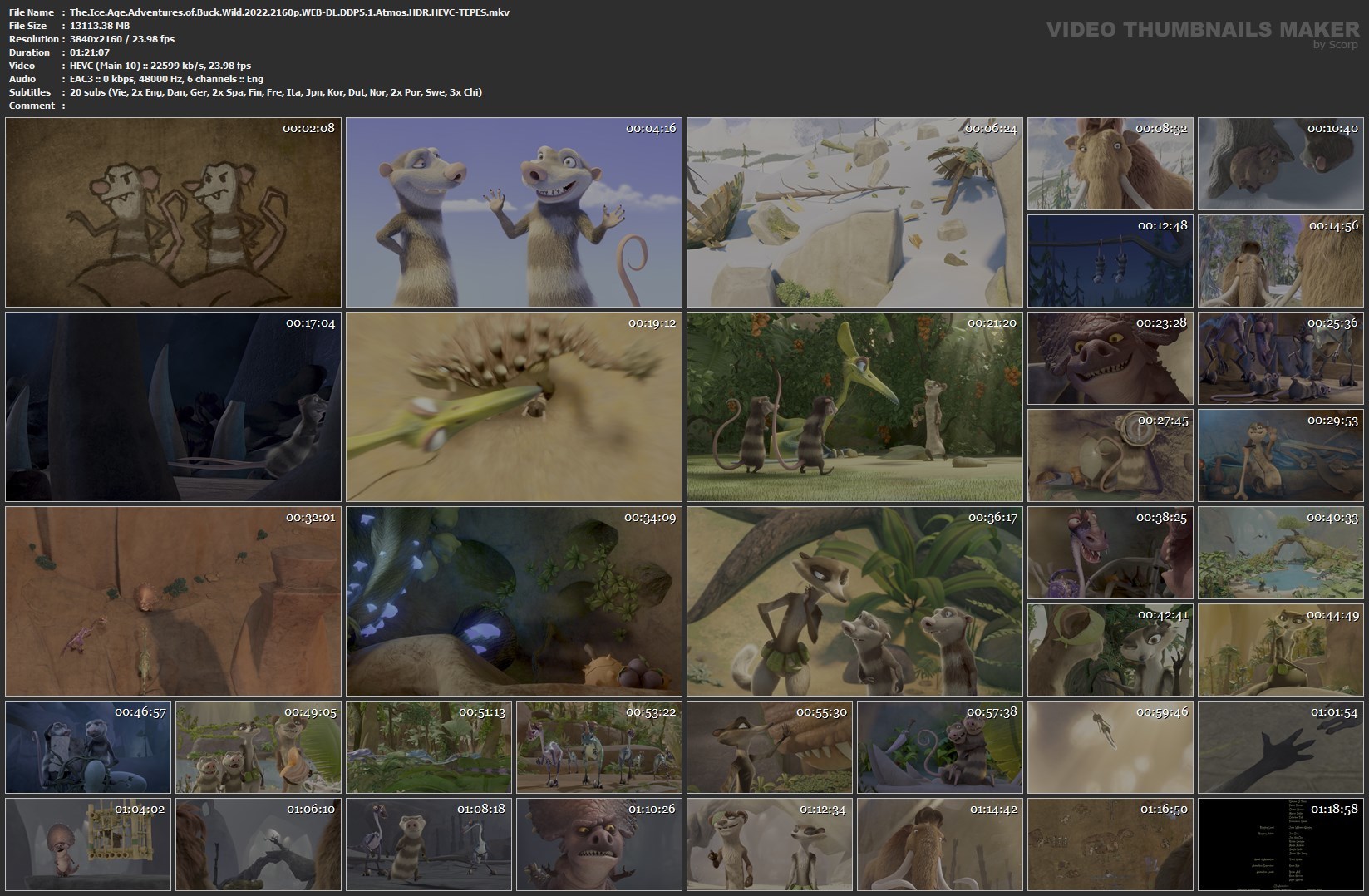Select the thumbnail stamped 00:10:40
This screenshot has width=1369, height=896.
point(1280,164)
